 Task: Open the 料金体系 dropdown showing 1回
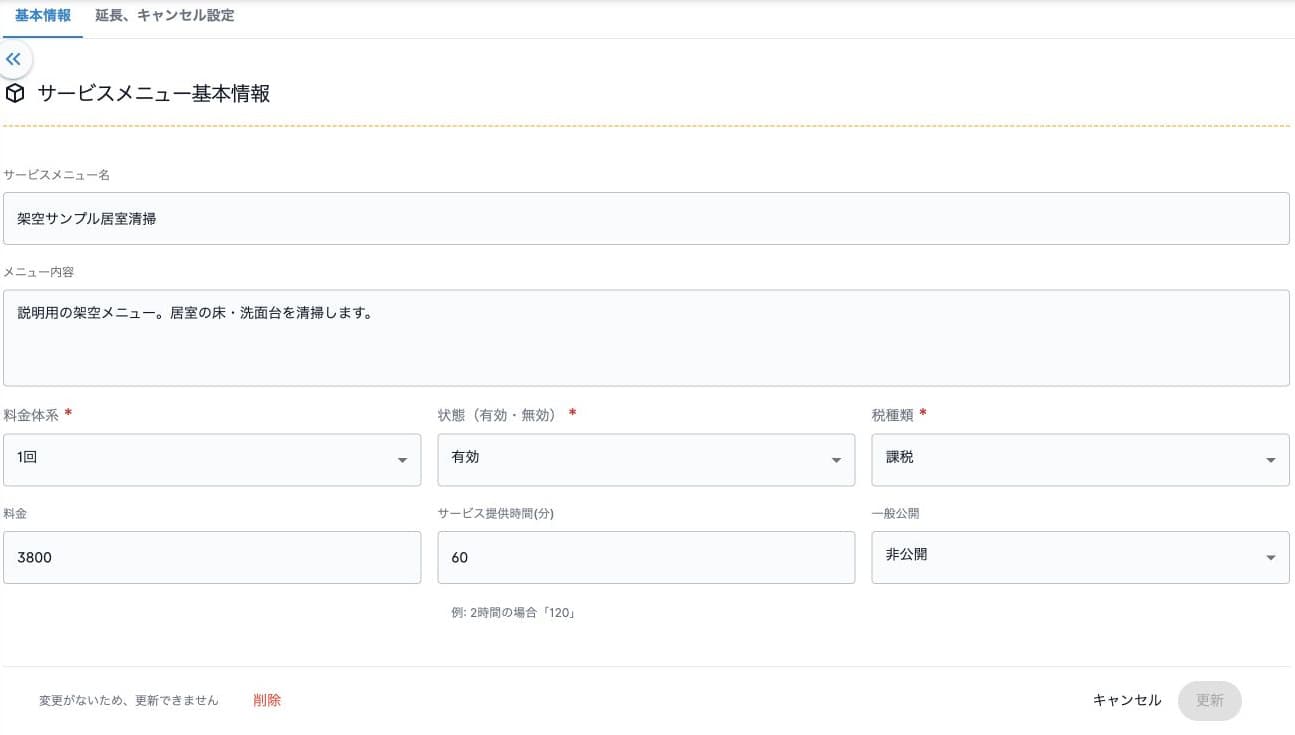pyautogui.click(x=212, y=460)
